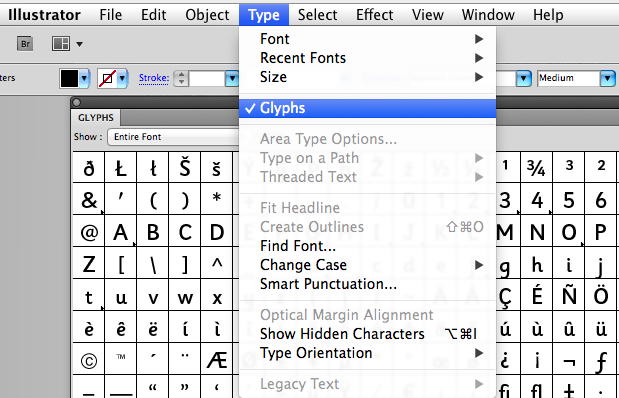Screen dimensions: 619x398
Task: Select the lowercase h glyph
Action: [x=537, y=263]
